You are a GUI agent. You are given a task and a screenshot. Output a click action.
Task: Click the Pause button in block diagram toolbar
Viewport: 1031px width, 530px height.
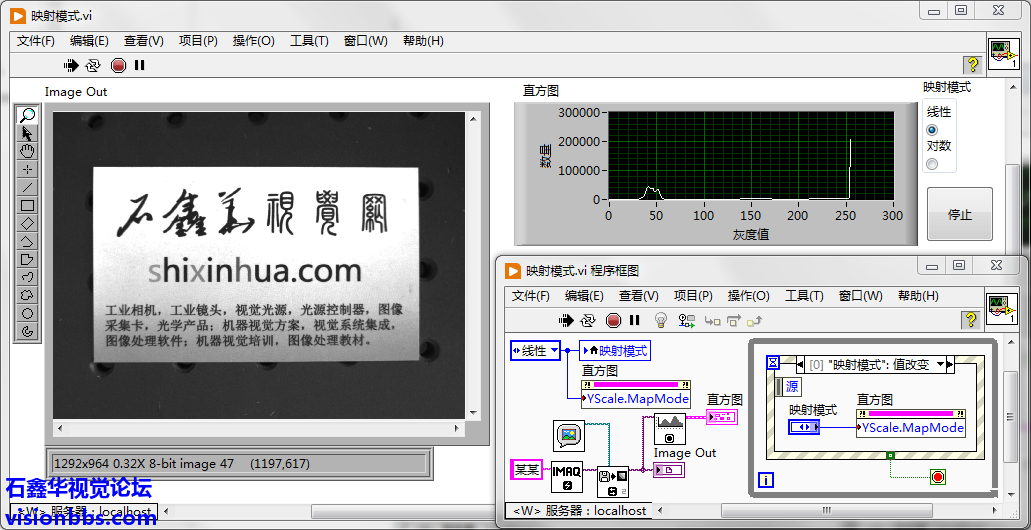coord(634,320)
